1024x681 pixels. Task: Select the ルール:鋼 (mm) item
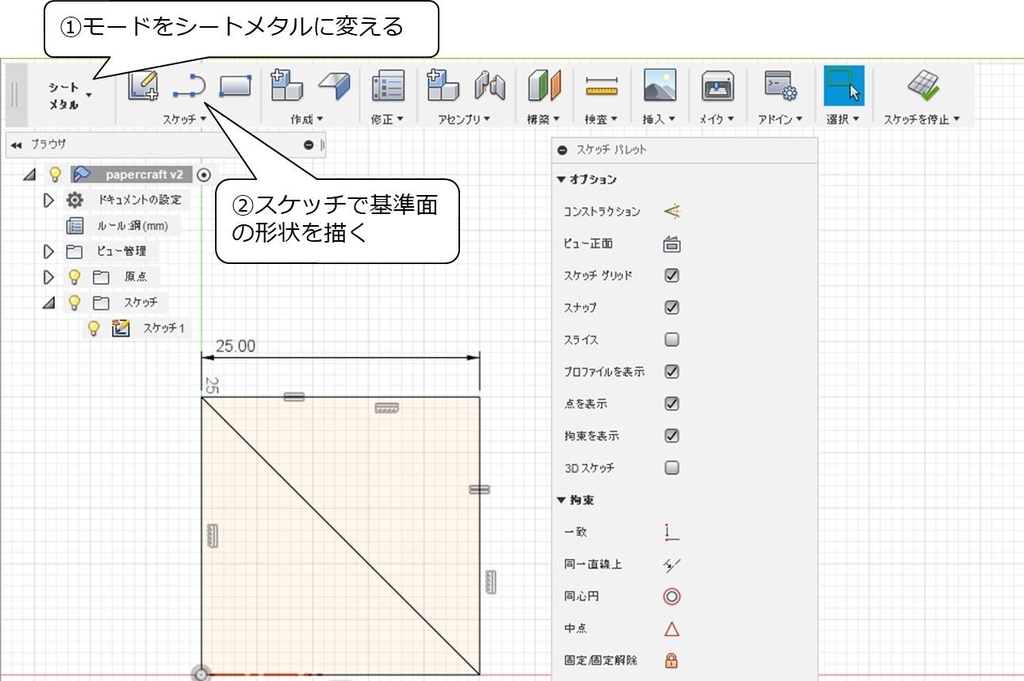133,226
